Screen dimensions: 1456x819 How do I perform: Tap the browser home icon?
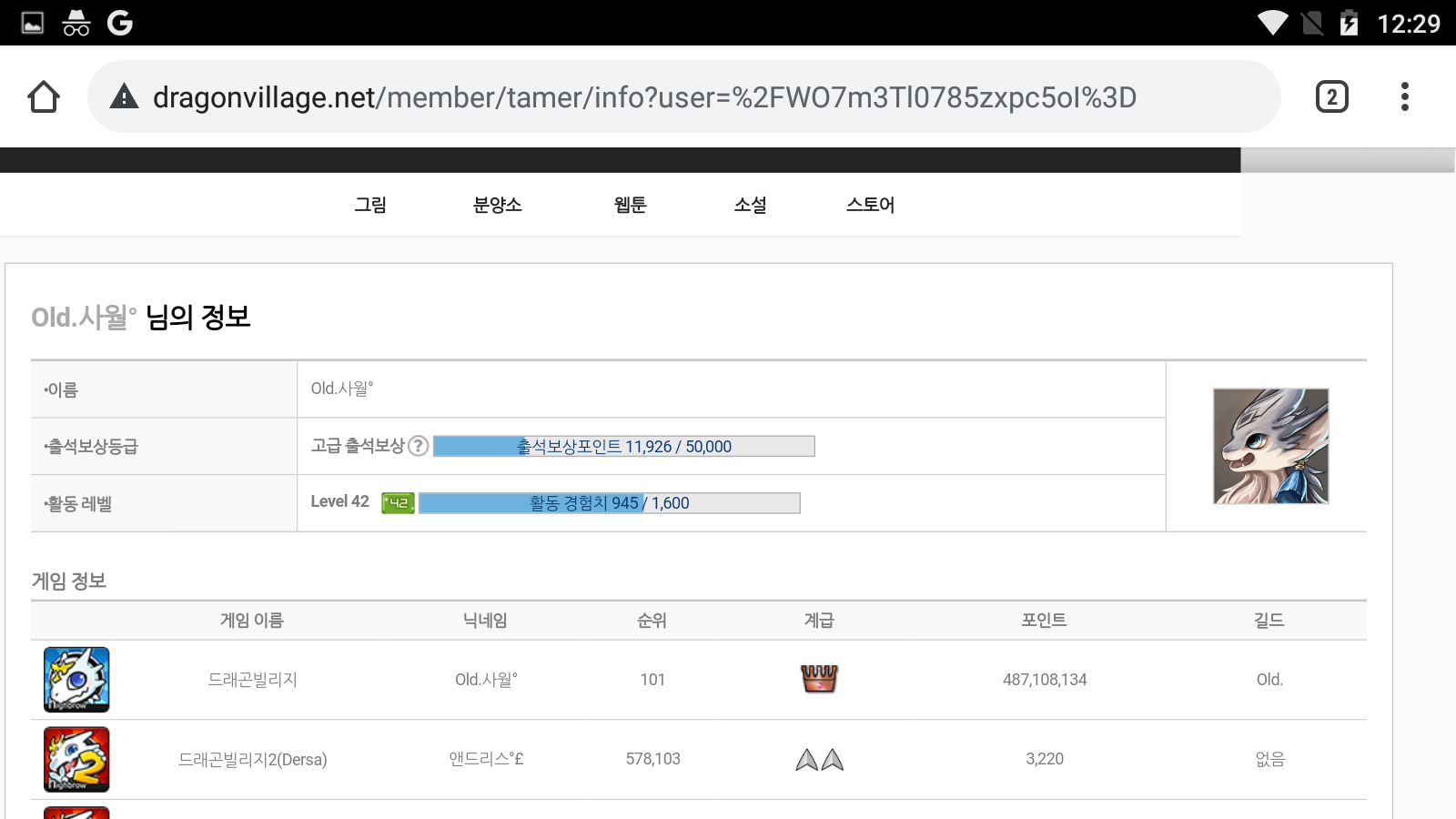(44, 96)
